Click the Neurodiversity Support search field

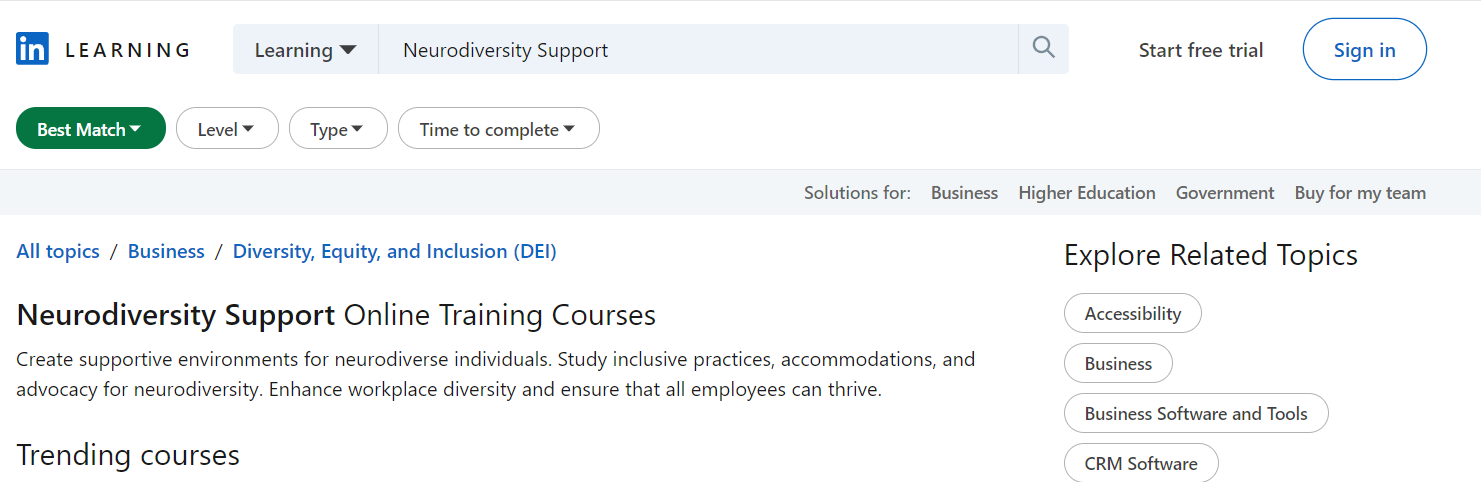click(698, 50)
